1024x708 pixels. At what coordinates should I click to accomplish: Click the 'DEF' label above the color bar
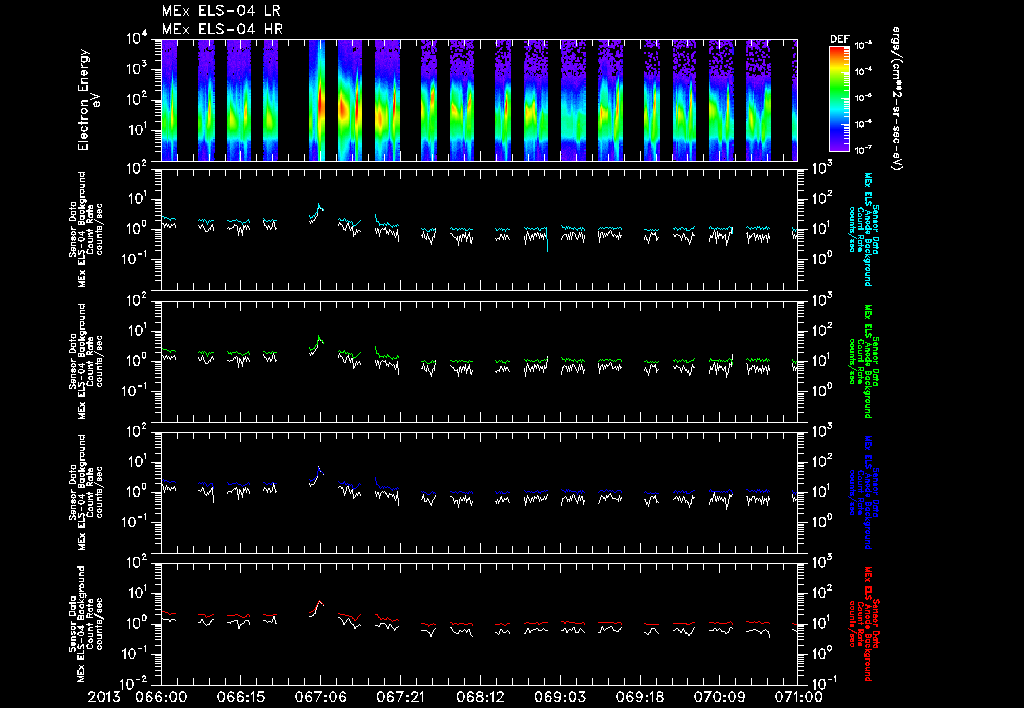840,39
